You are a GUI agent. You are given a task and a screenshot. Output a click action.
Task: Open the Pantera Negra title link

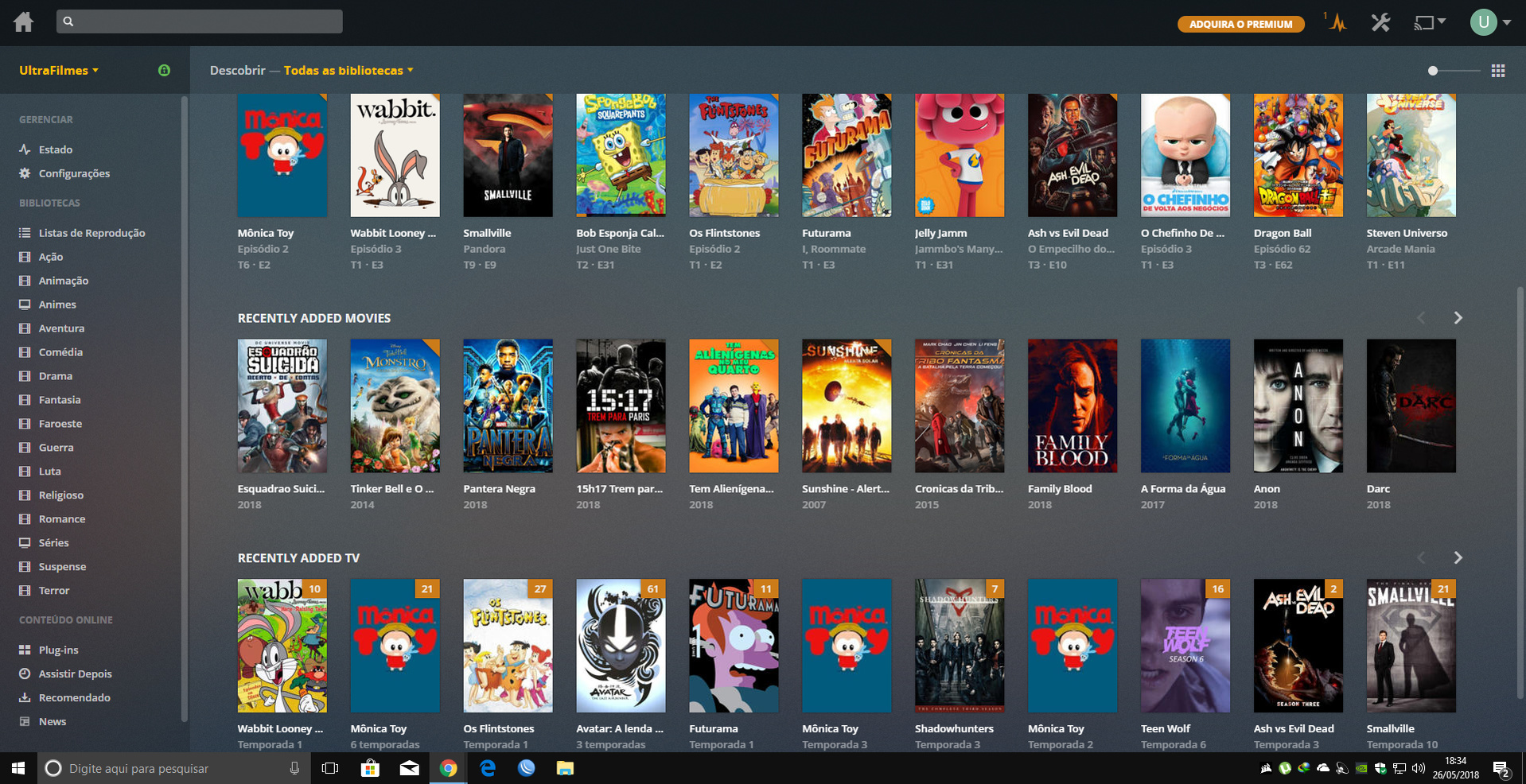499,489
